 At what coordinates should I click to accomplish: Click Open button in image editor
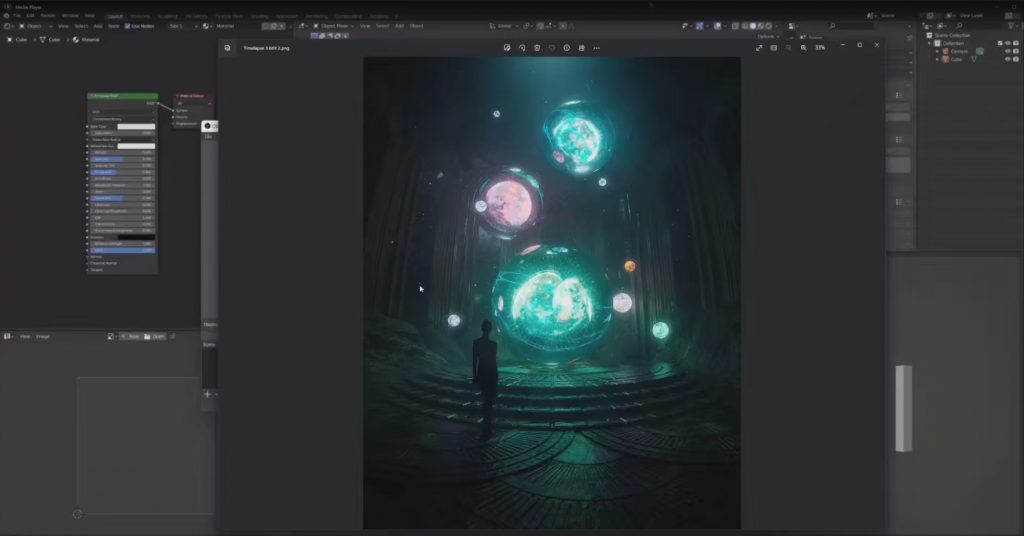(155, 336)
